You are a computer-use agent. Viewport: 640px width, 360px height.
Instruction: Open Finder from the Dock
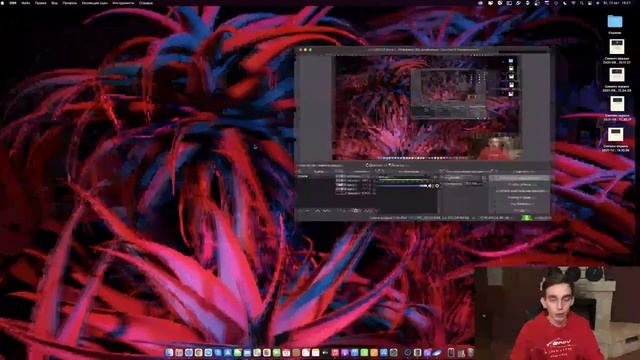click(169, 352)
